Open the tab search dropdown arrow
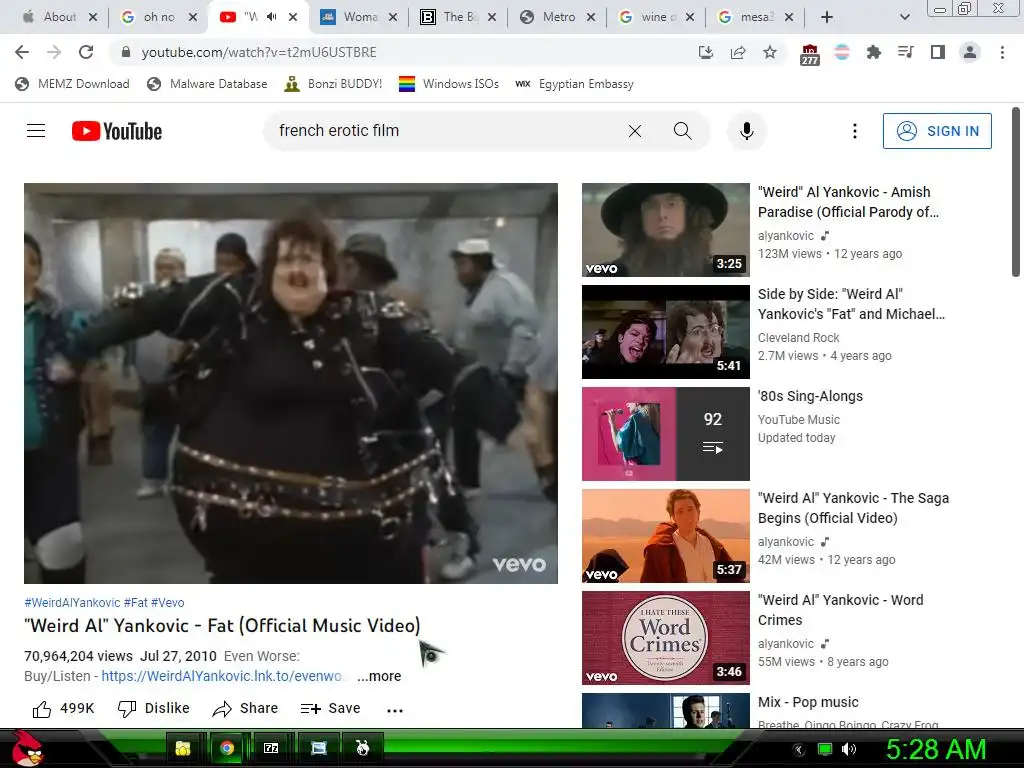This screenshot has width=1024, height=768. [904, 17]
